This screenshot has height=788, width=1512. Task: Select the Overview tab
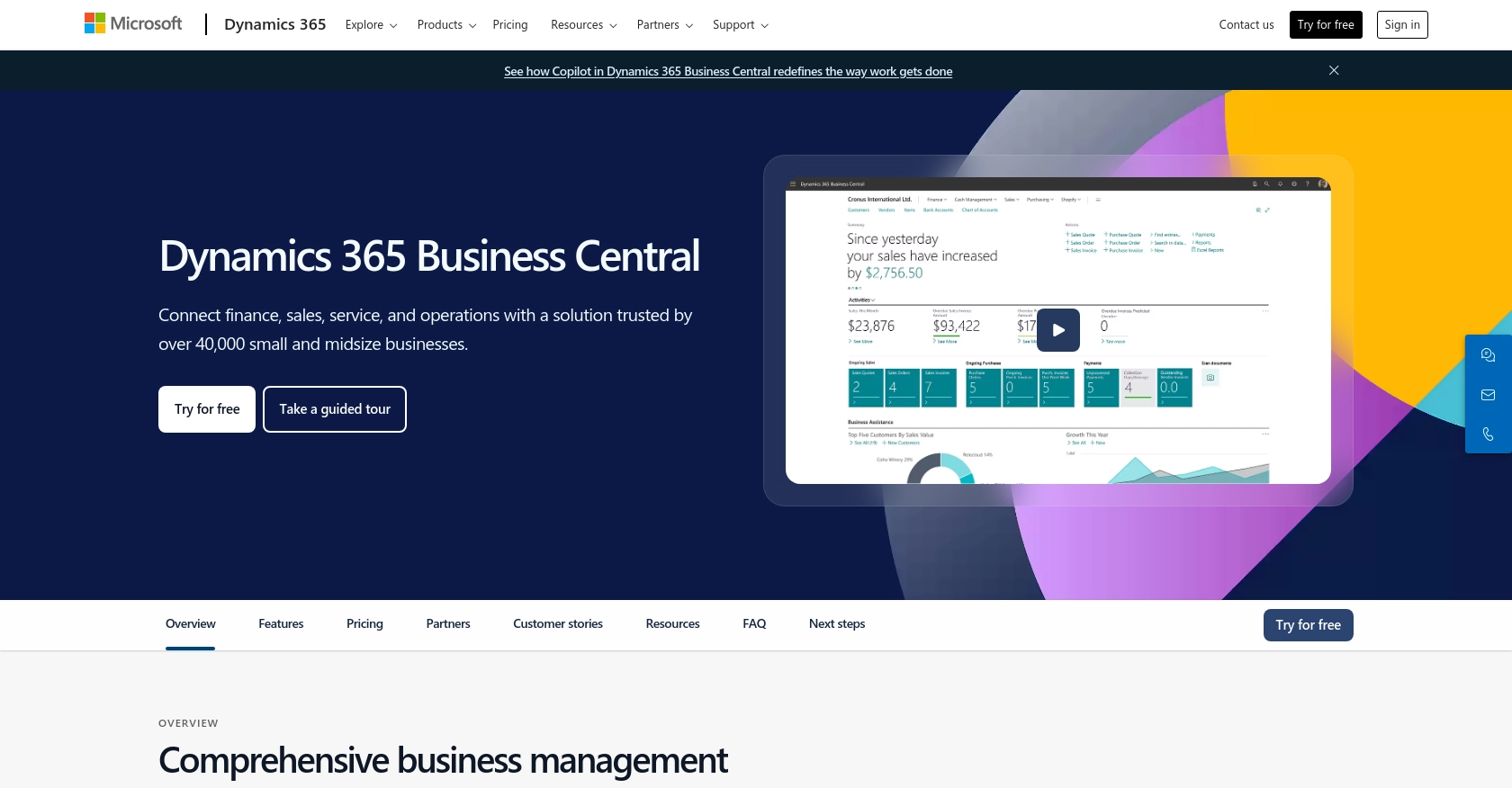[x=191, y=624]
